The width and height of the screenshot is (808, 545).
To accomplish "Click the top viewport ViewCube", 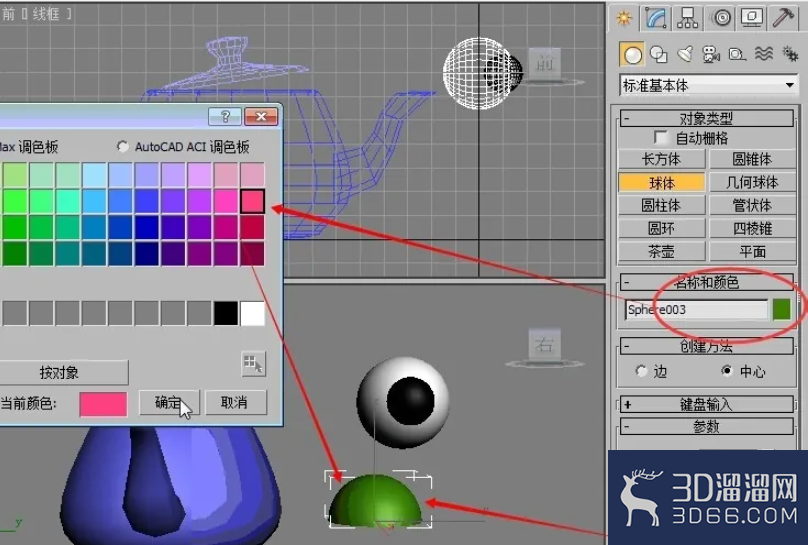I will [545, 65].
